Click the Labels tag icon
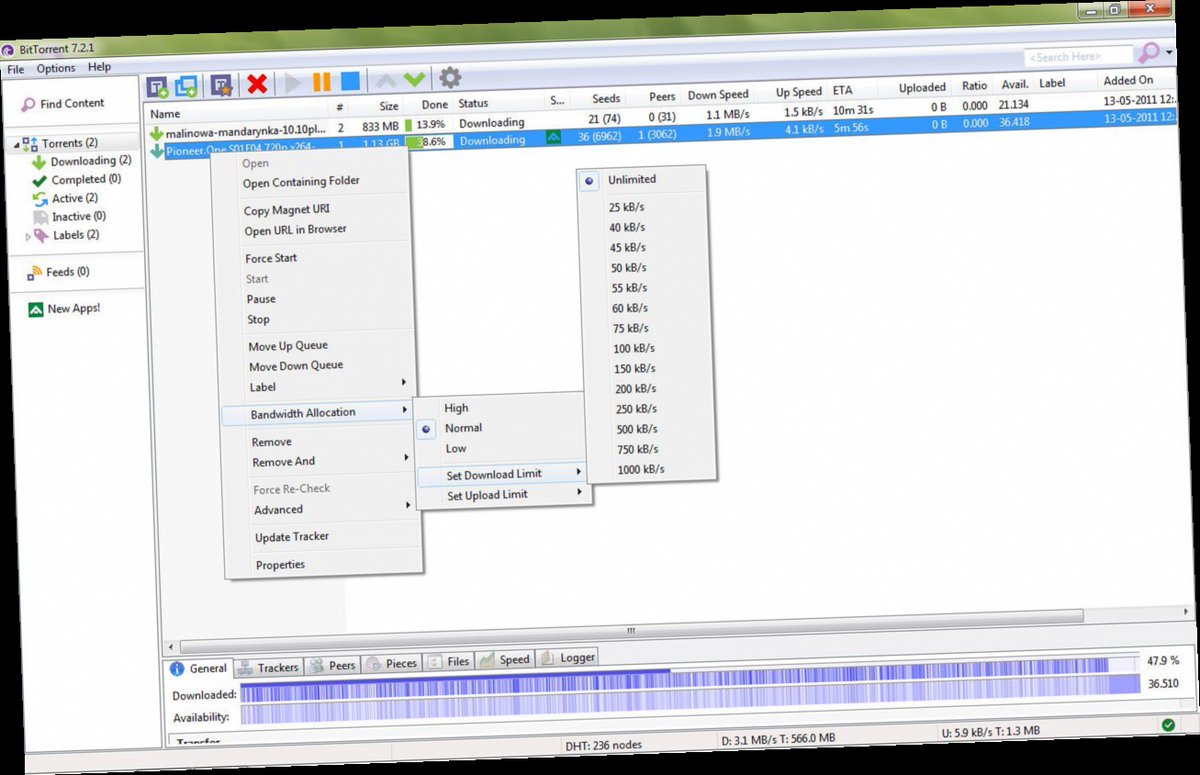The image size is (1200, 775). click(x=41, y=236)
